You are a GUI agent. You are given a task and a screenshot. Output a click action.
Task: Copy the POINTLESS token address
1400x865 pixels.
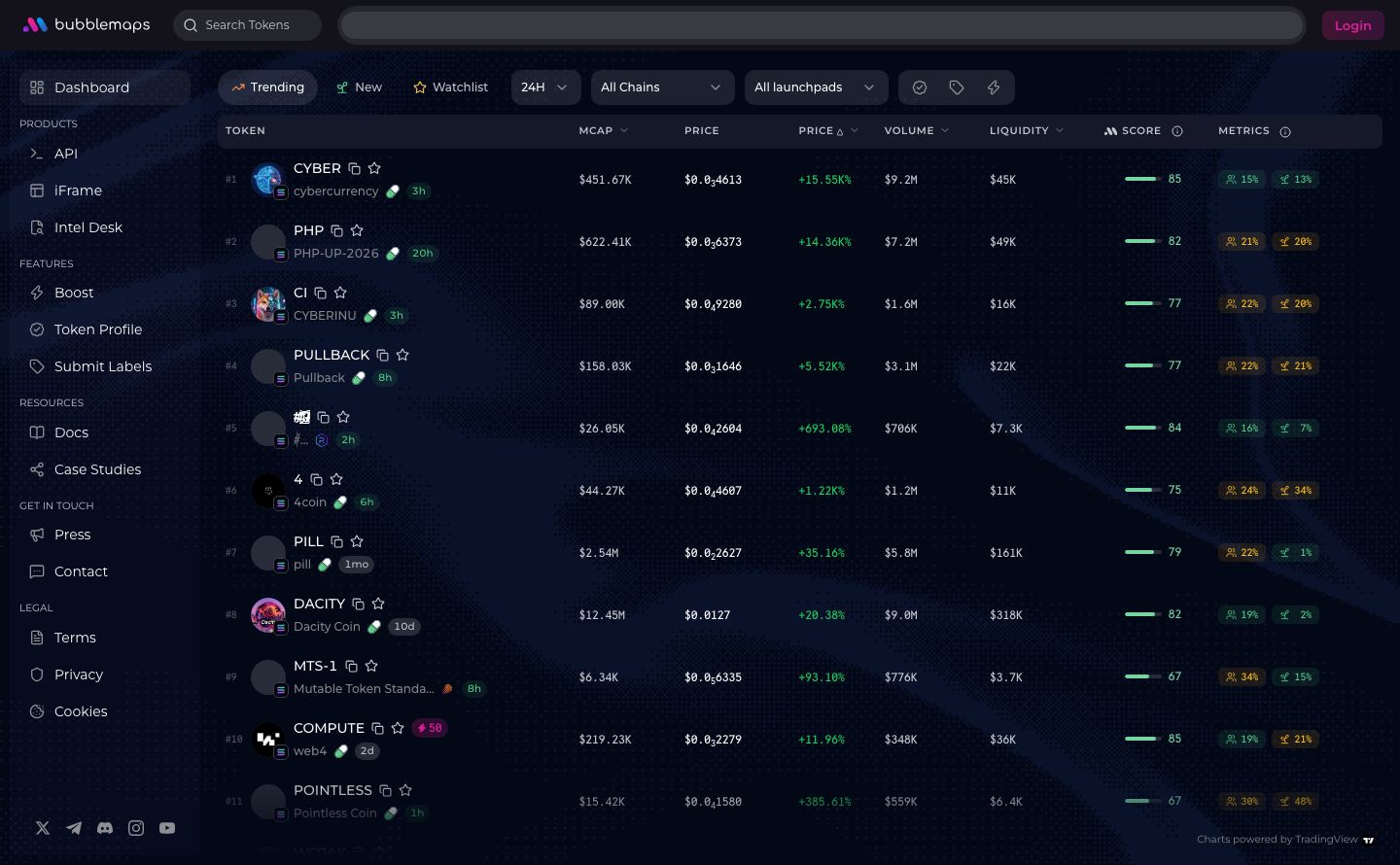click(385, 790)
